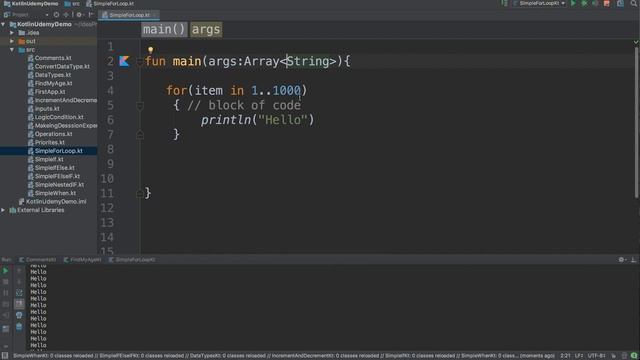
Task: Click the editor vertical scrollbar
Action: [x=637, y=122]
